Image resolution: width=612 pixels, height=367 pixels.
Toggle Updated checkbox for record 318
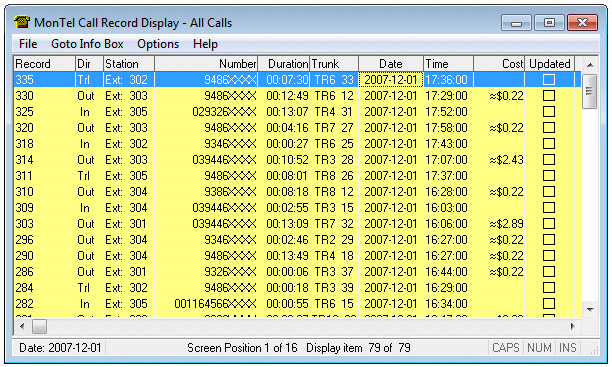pyautogui.click(x=549, y=144)
